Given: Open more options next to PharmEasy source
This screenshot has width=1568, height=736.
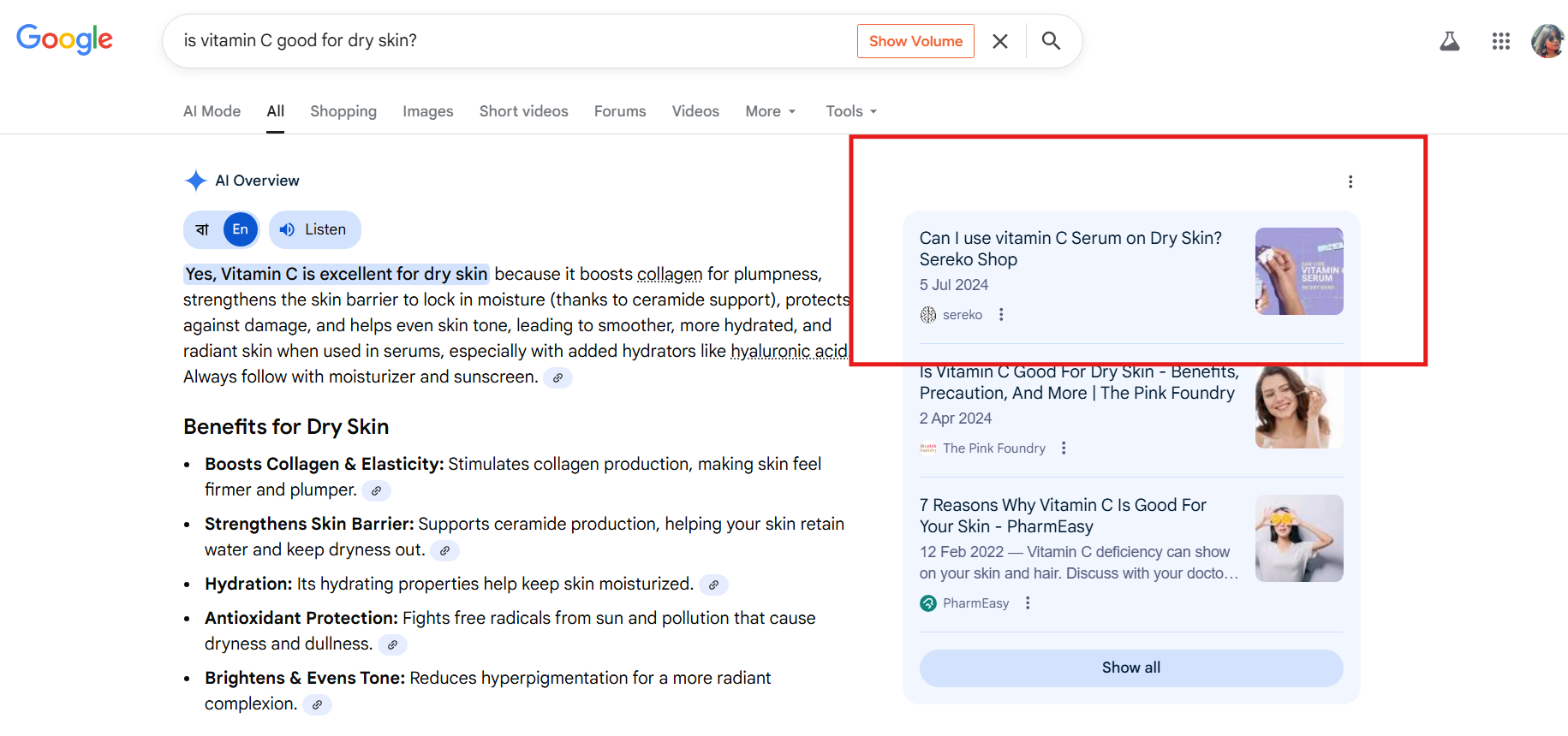Looking at the screenshot, I should [1028, 603].
